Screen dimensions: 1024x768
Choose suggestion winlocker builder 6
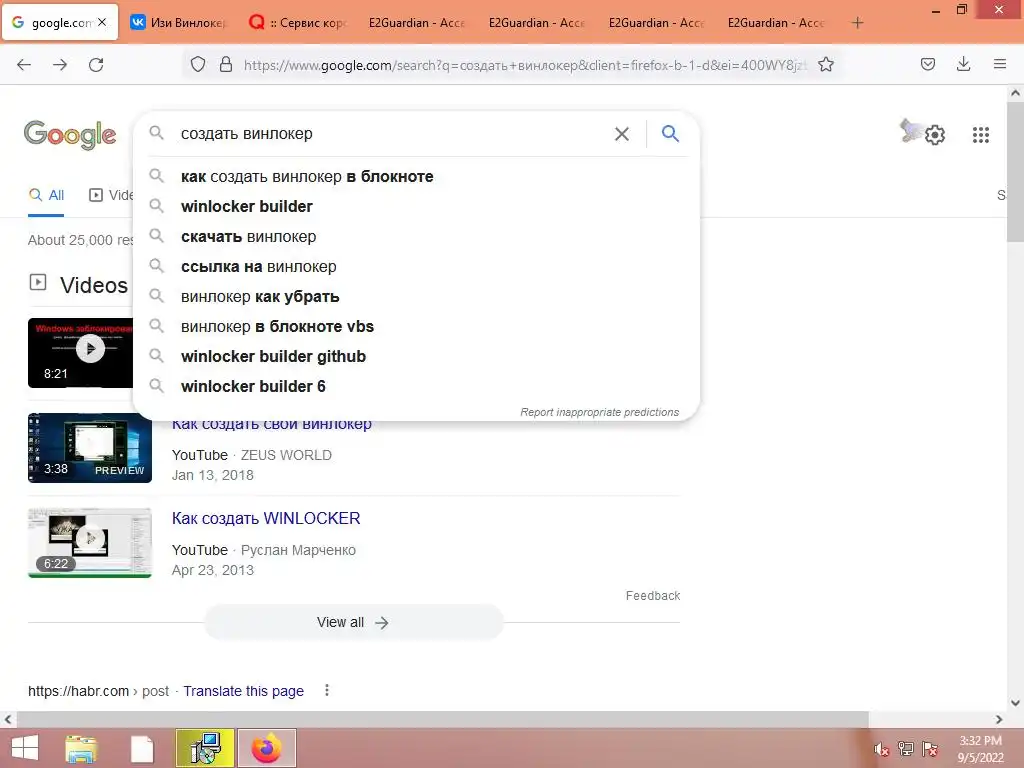point(416,387)
